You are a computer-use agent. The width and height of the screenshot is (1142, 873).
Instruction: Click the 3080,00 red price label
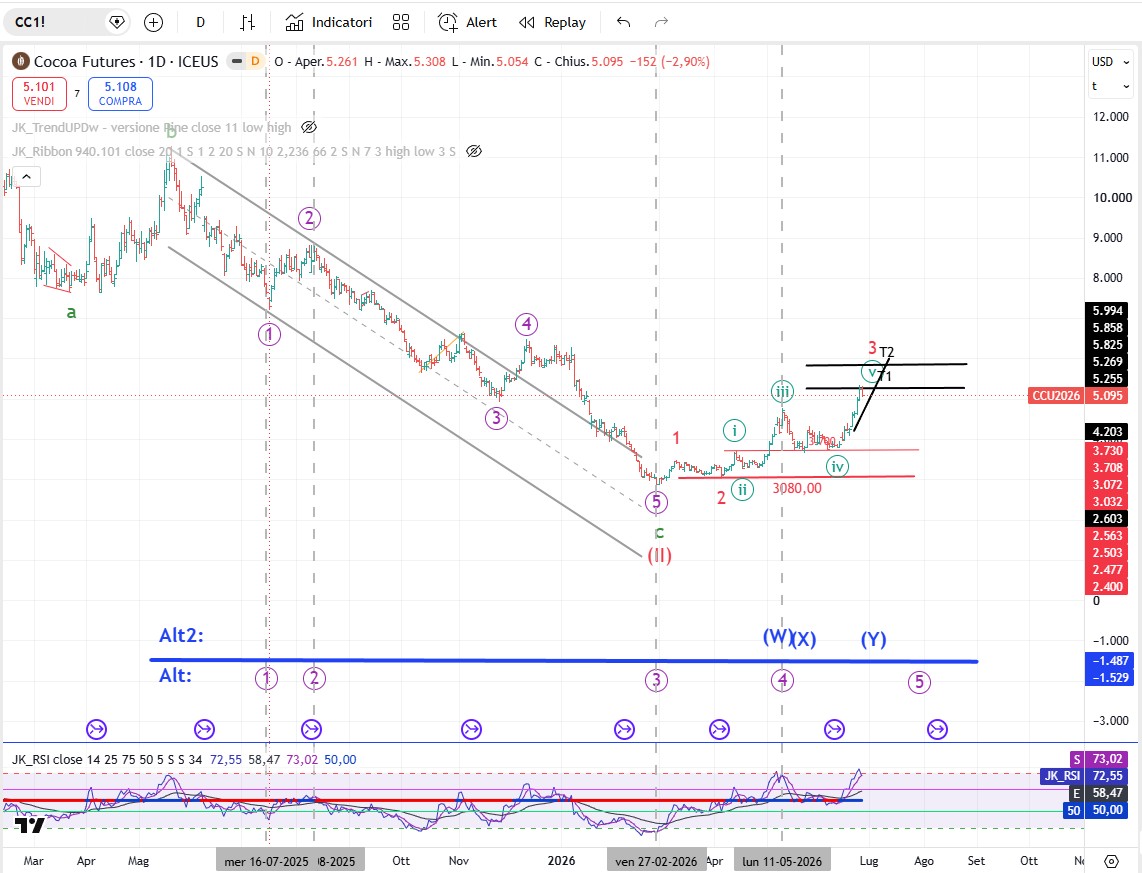[x=797, y=489]
